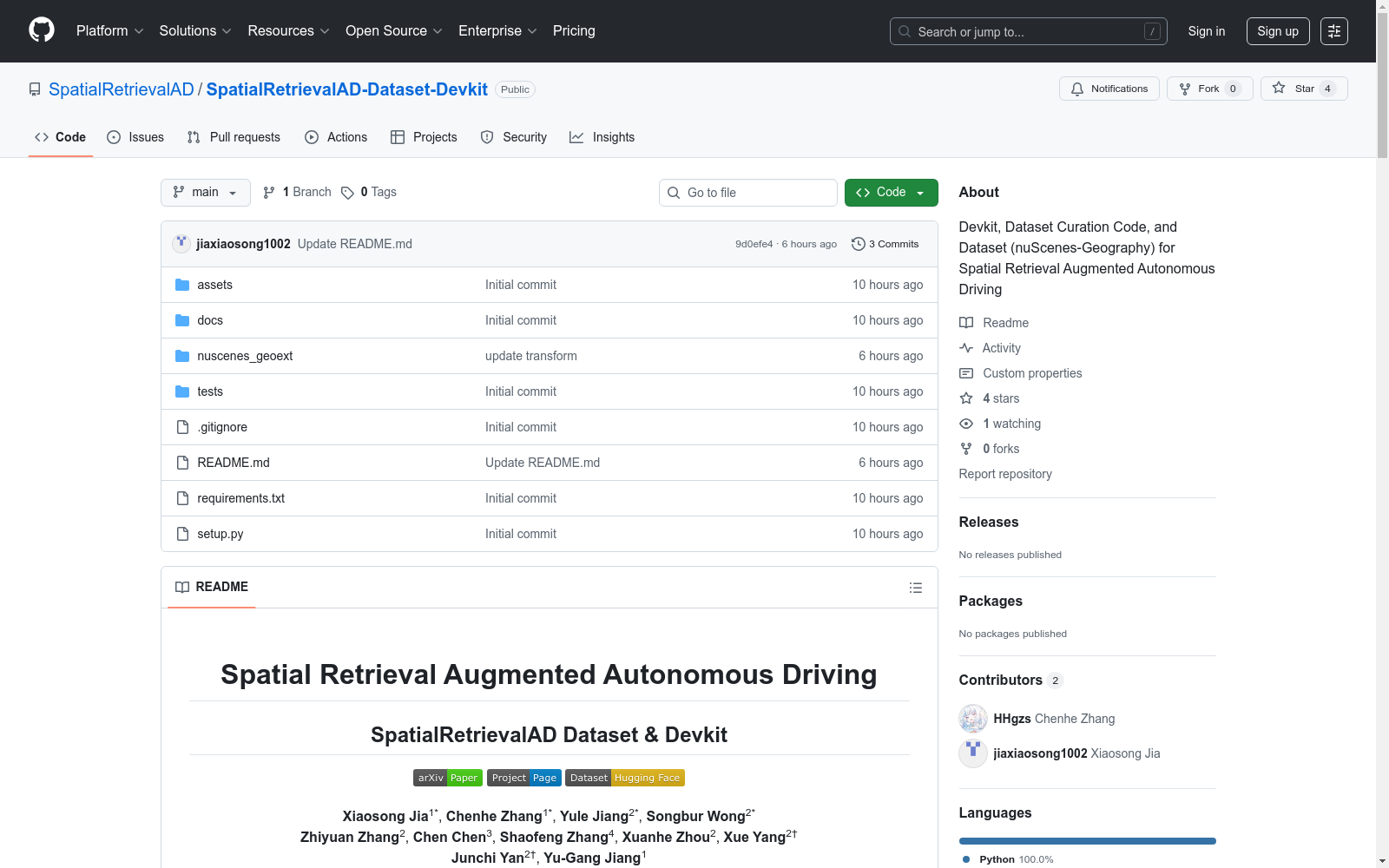Click the Sign up button
The width and height of the screenshot is (1389, 868).
(1278, 31)
